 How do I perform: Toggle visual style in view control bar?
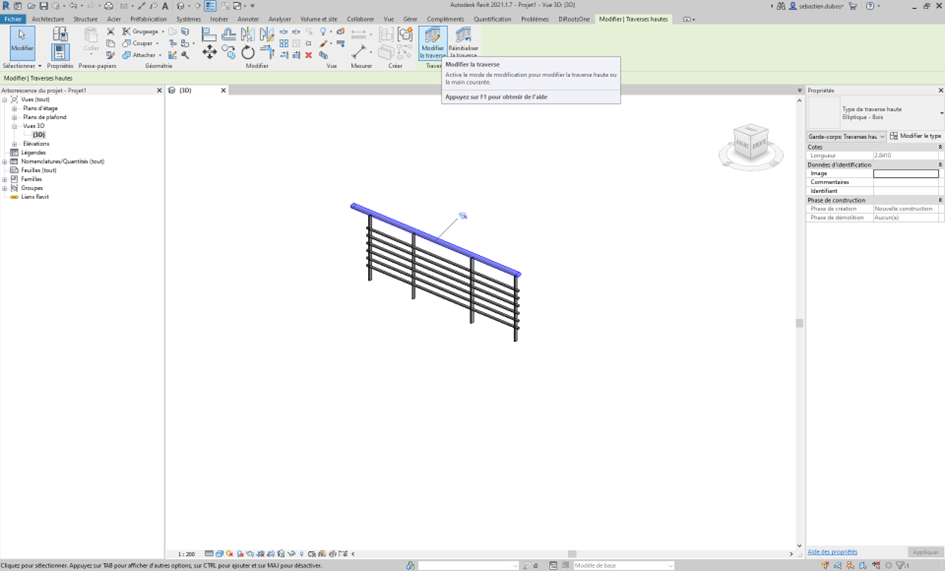[219, 554]
